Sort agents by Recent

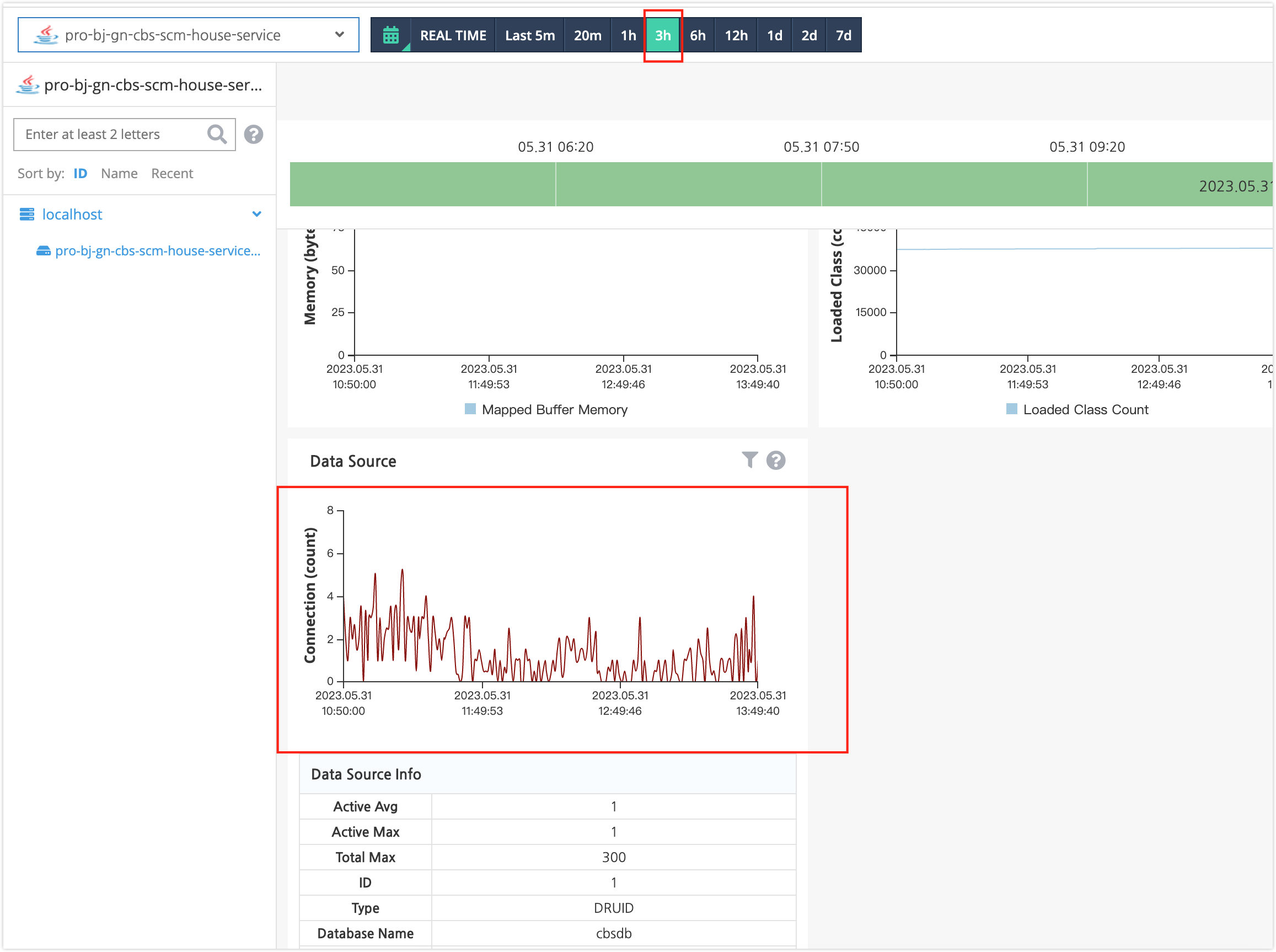171,173
